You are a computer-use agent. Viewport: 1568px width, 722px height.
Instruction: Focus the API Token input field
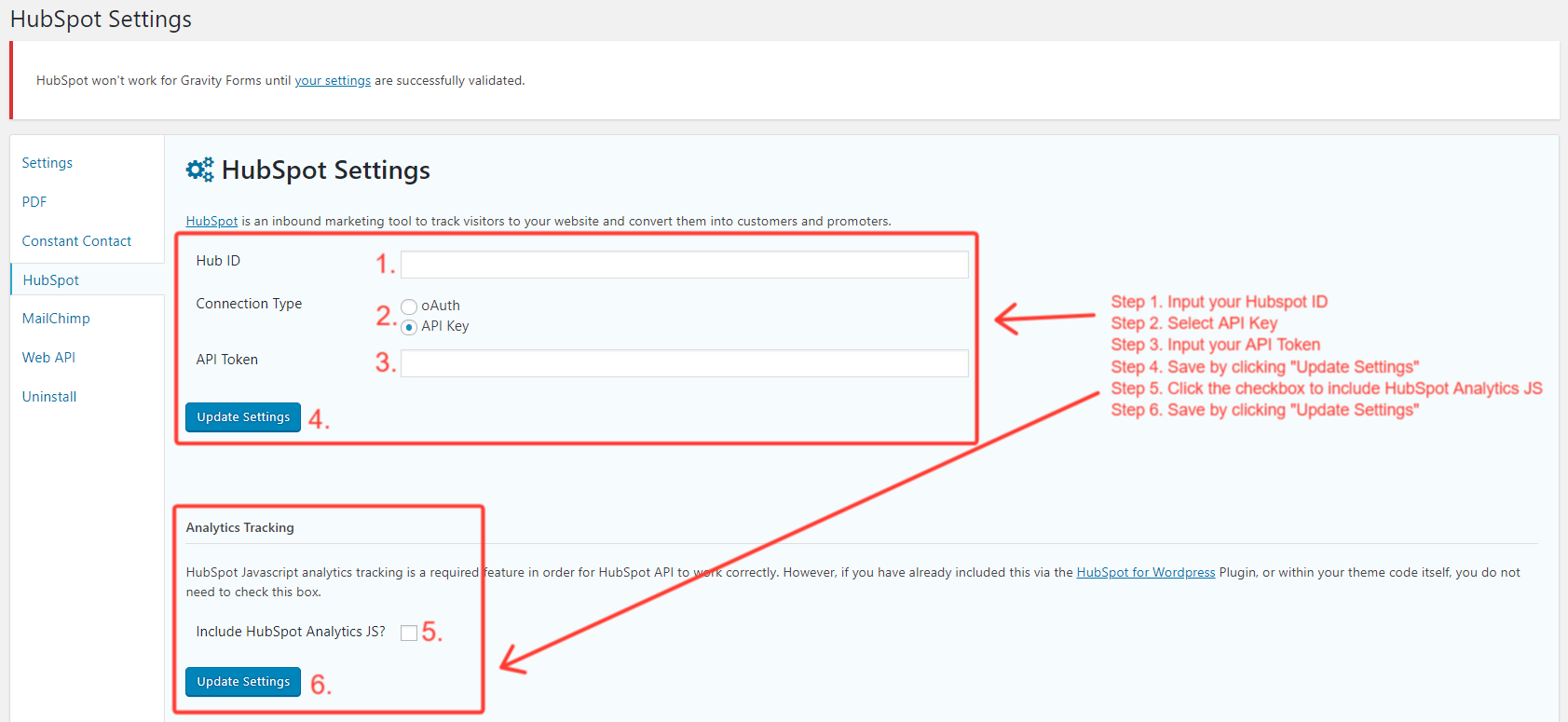click(x=685, y=363)
